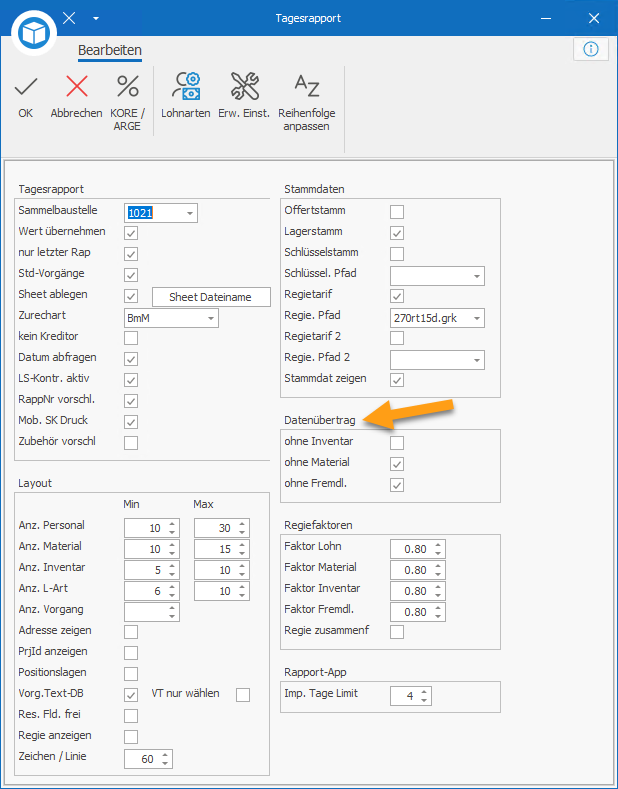Viewport: 618px width, 789px height.
Task: Minimize the Tagesrapport window
Action: pos(546,19)
